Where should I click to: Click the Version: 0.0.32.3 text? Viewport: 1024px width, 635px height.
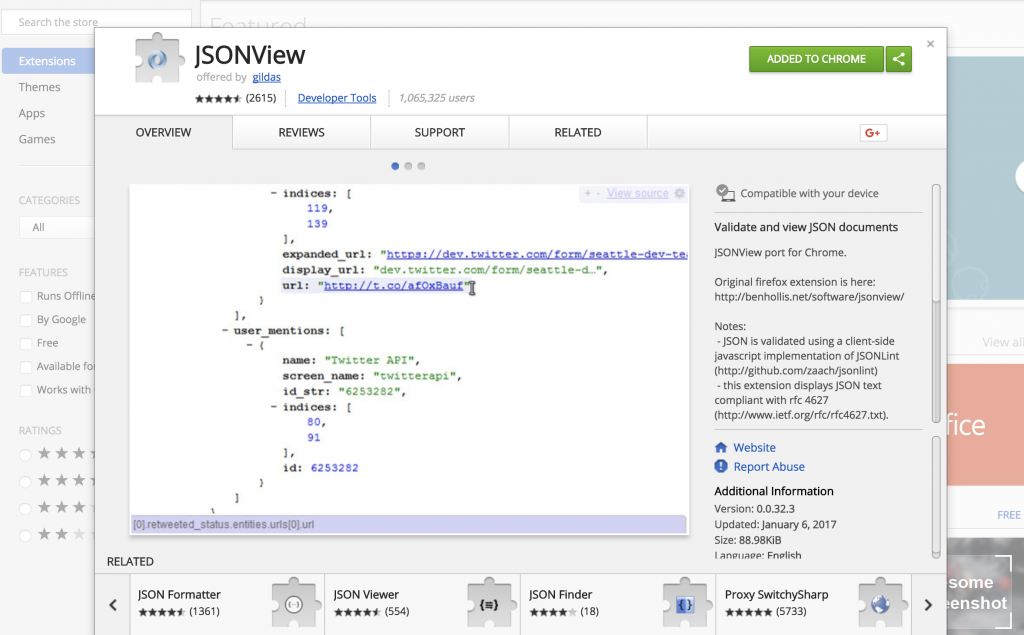754,508
